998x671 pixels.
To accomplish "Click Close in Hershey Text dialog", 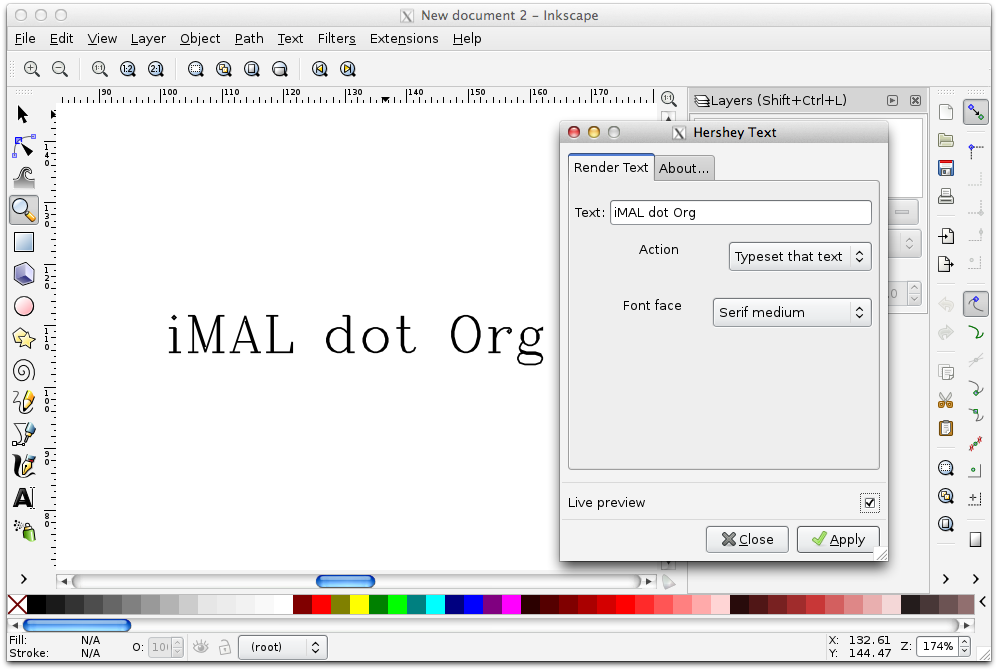I will [x=747, y=540].
